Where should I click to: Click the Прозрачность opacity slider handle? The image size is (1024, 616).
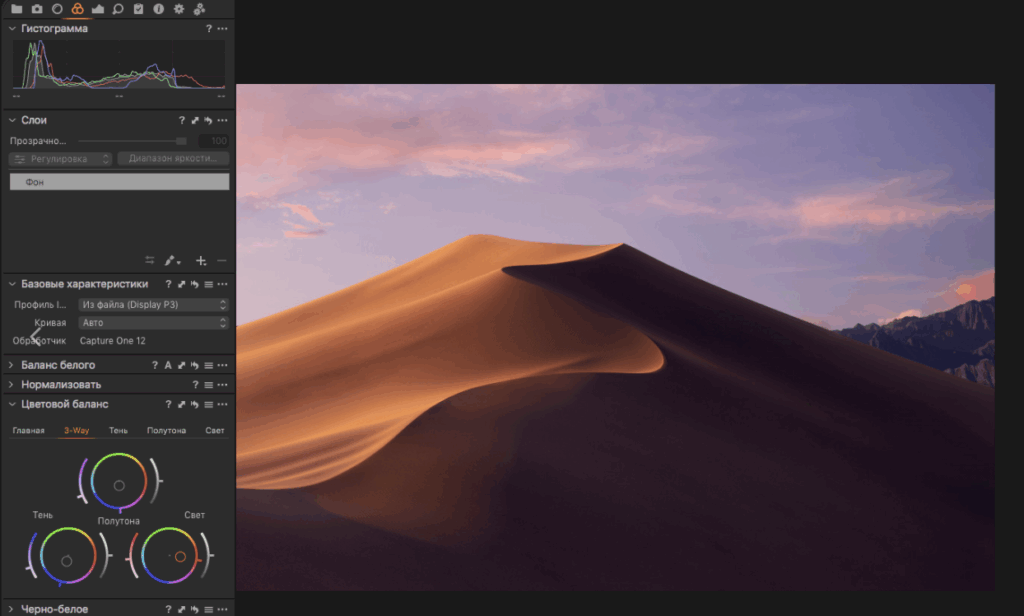[x=181, y=141]
